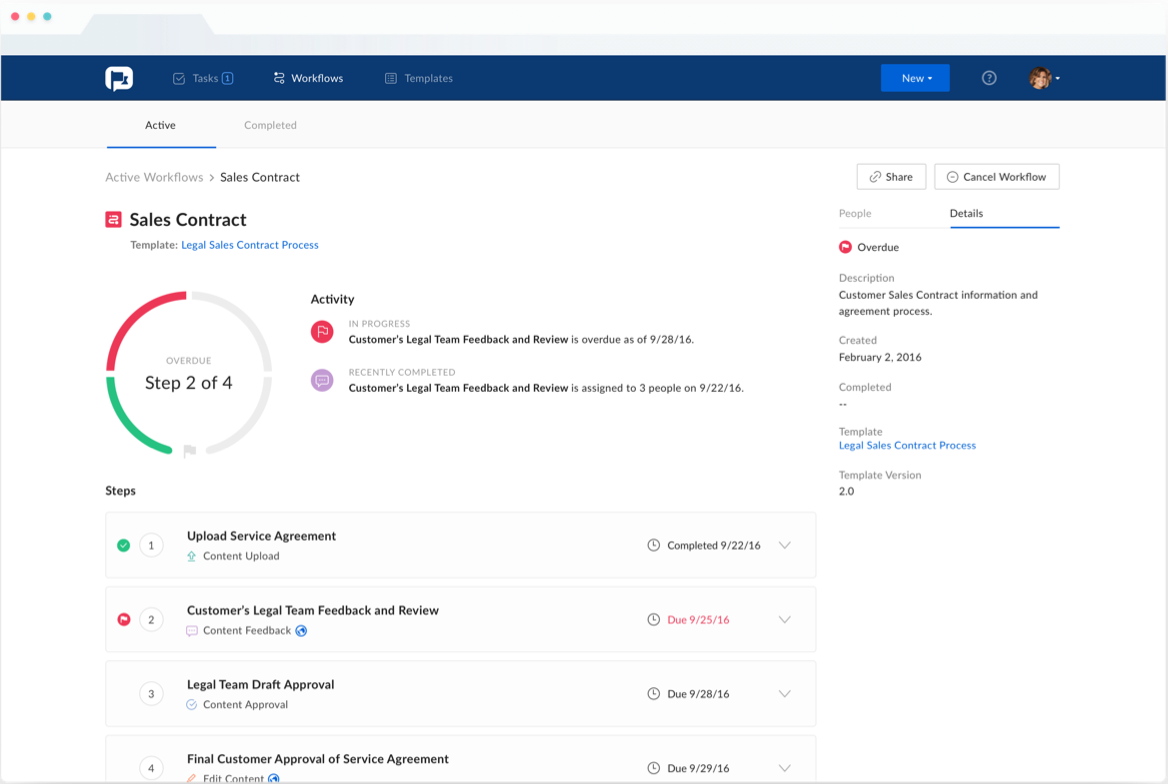Expand the Customer's Legal Team Feedback step

(785, 619)
